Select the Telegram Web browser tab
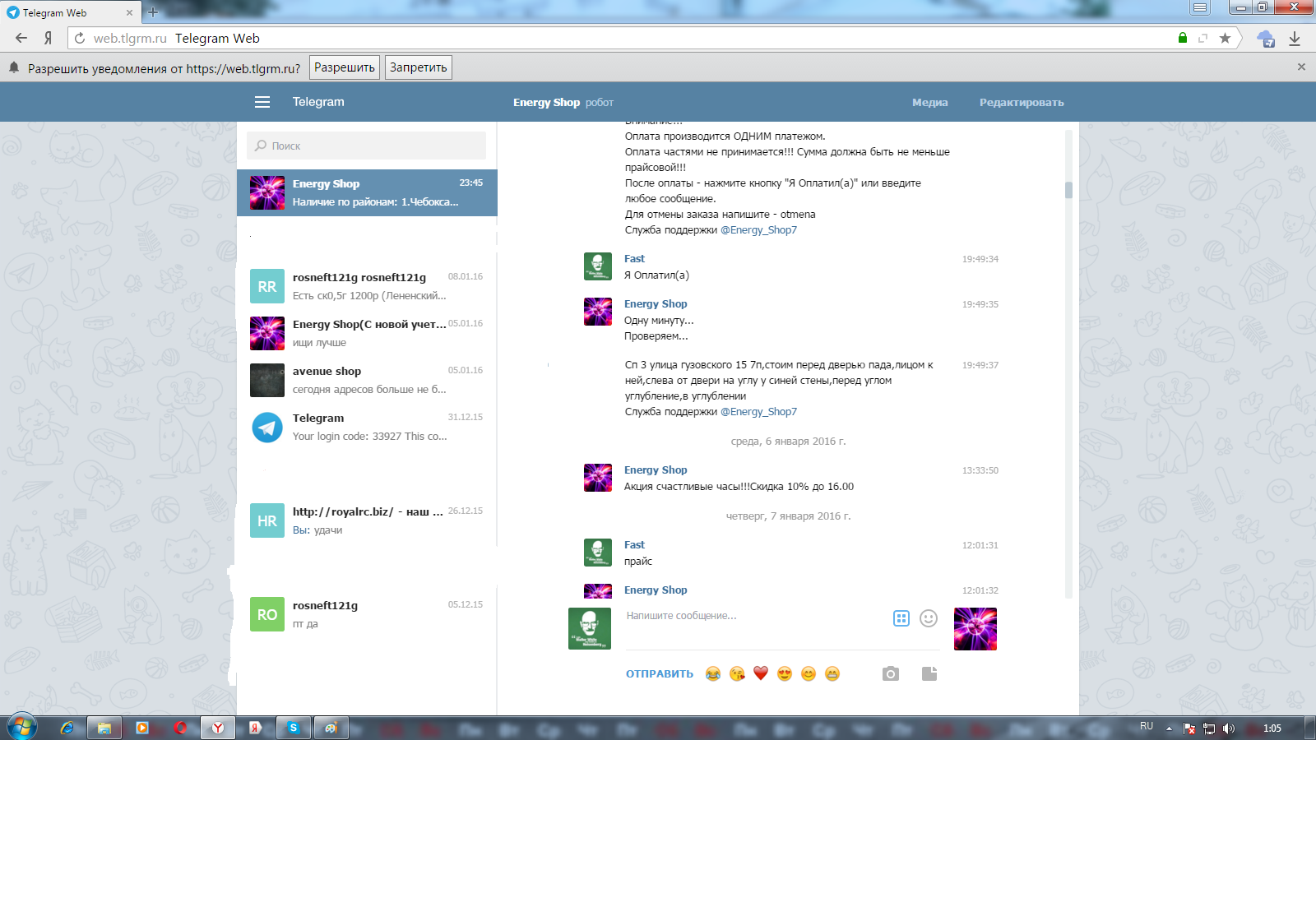This screenshot has width=1316, height=902. coord(70,12)
